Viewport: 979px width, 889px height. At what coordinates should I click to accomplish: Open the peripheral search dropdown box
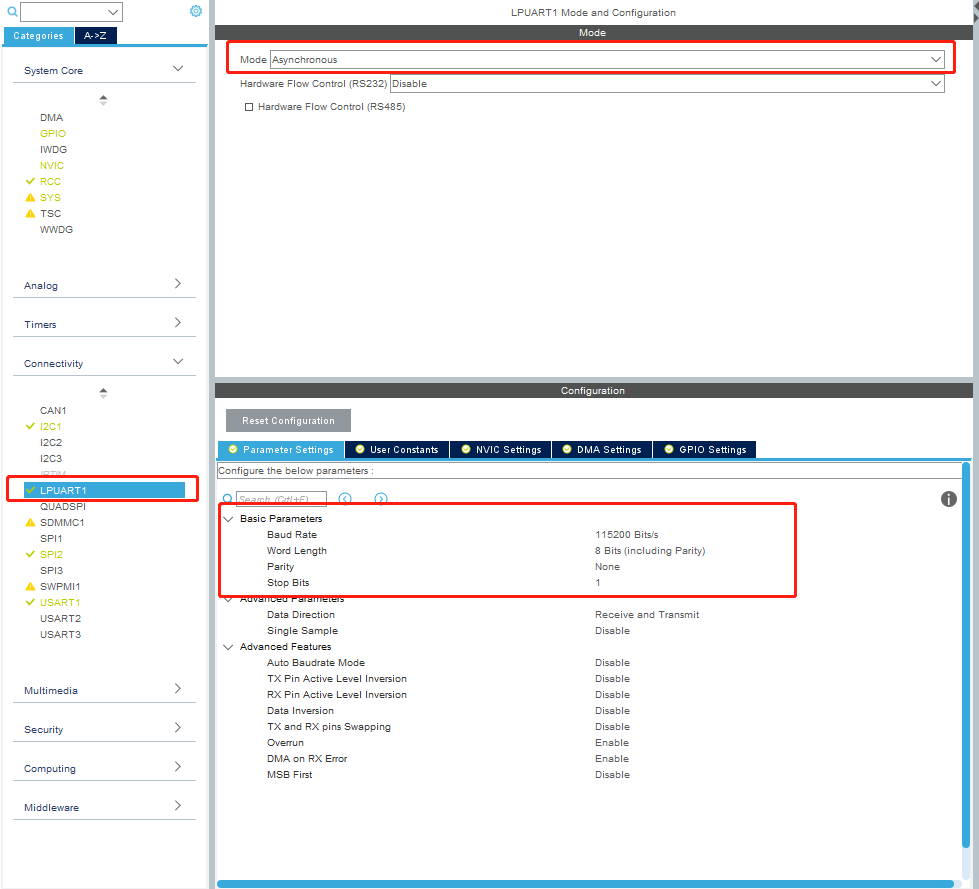(x=71, y=12)
